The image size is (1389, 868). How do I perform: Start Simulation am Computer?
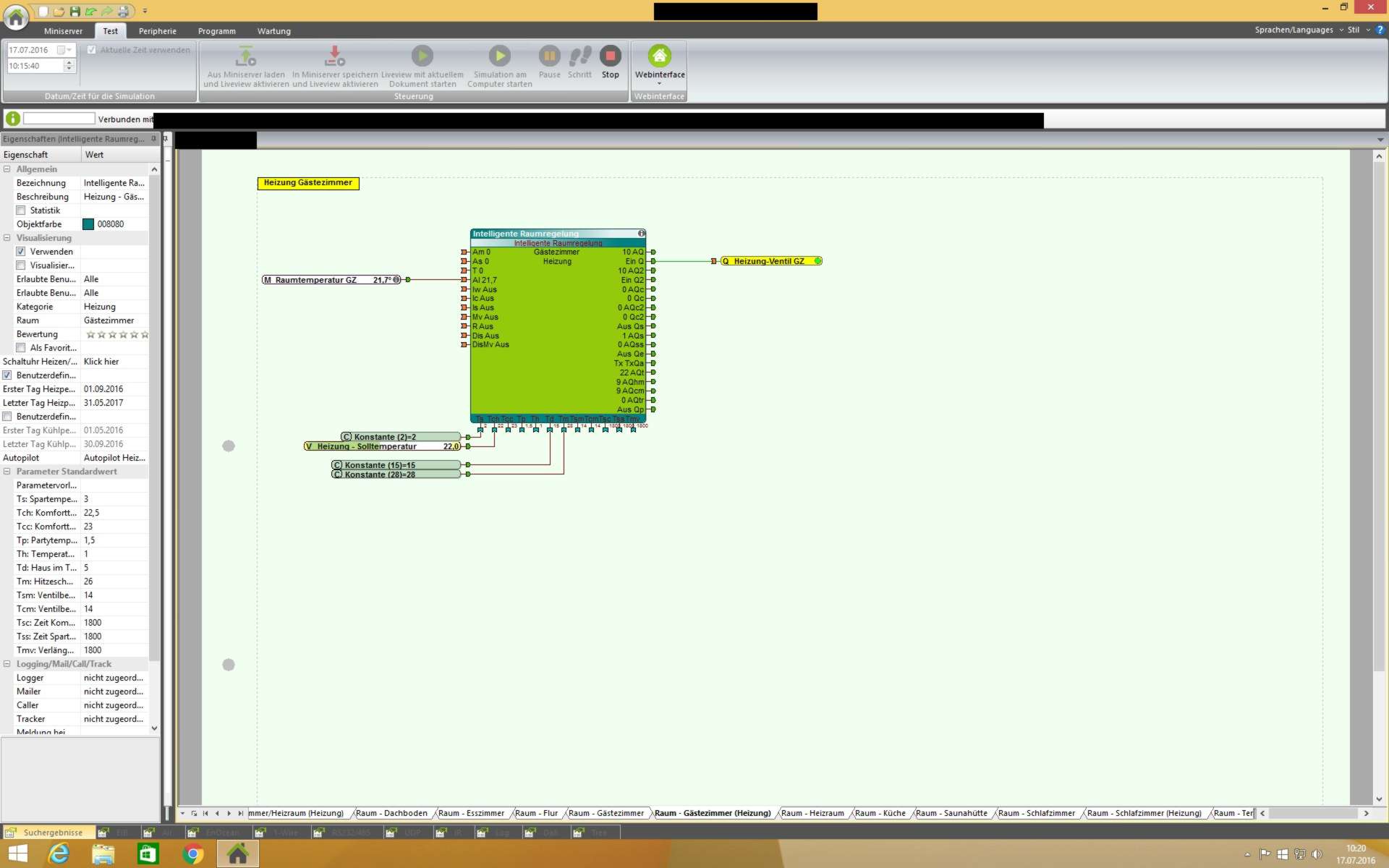click(499, 56)
